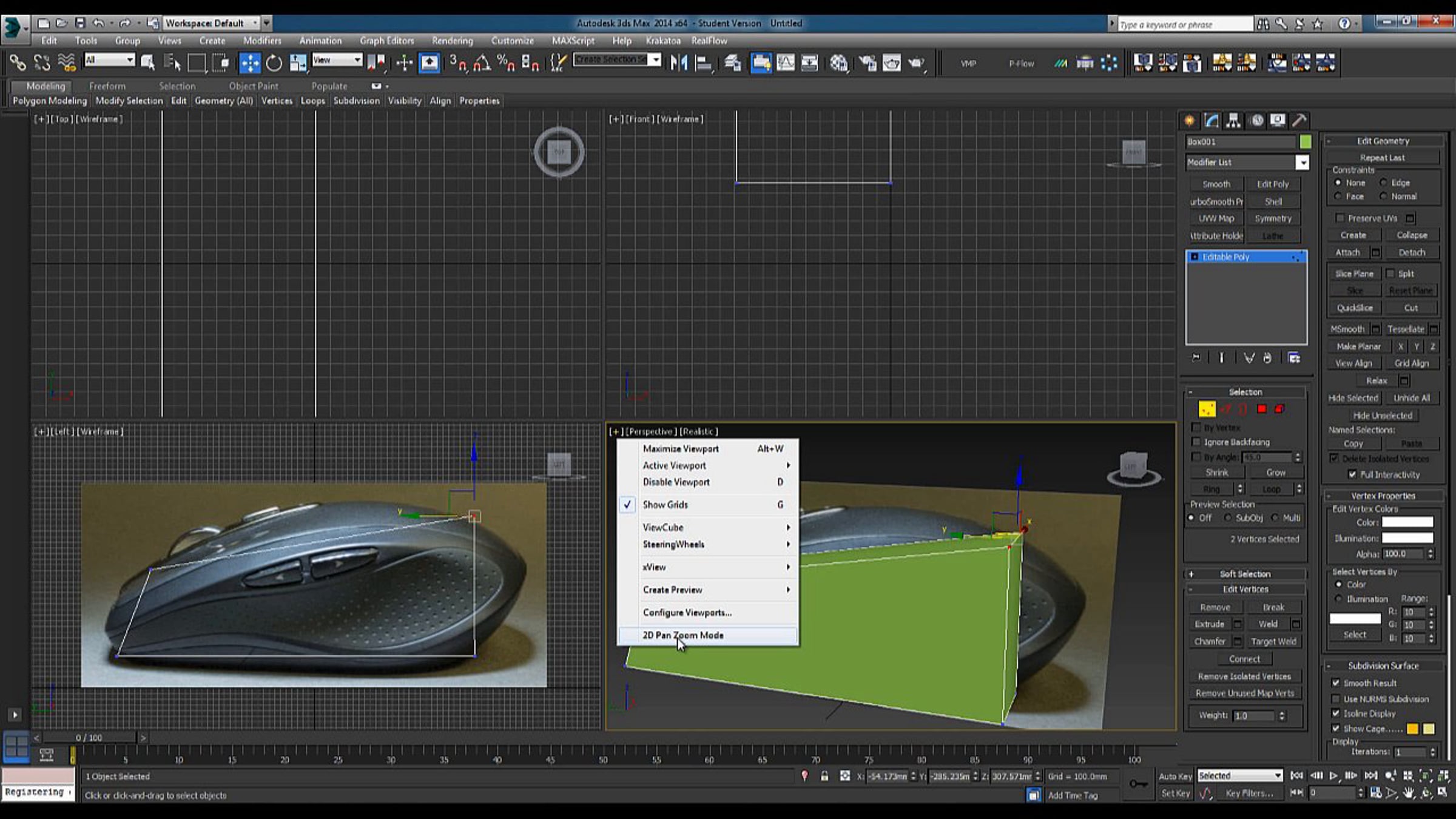Image resolution: width=1456 pixels, height=819 pixels.
Task: Enable the Preserve UVs checkbox
Action: [1340, 218]
